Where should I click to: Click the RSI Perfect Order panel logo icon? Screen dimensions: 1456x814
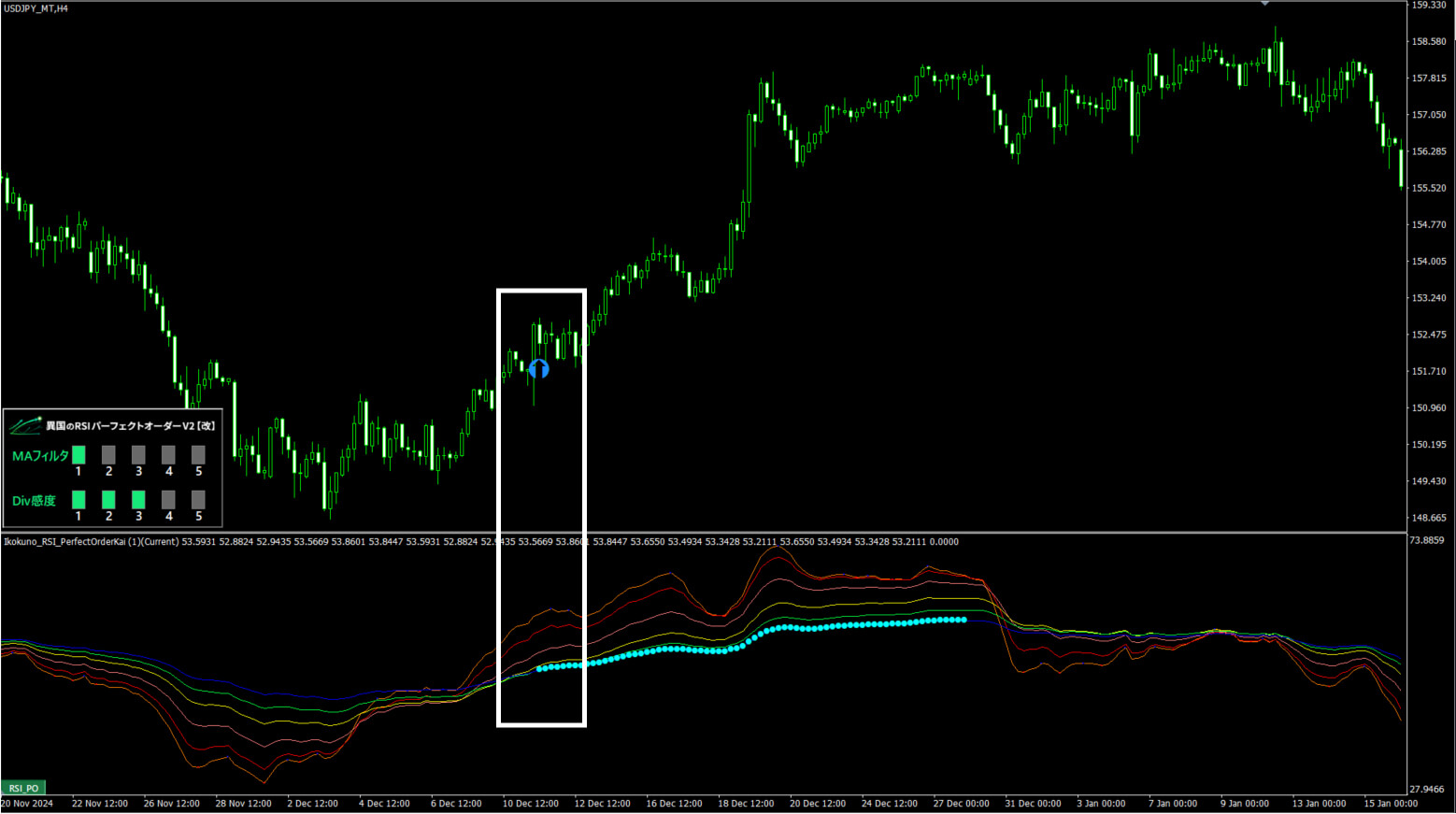[25, 425]
